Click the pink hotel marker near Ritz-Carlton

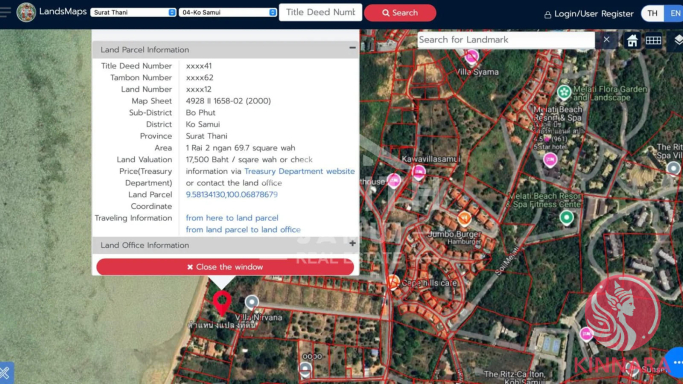(x=586, y=334)
